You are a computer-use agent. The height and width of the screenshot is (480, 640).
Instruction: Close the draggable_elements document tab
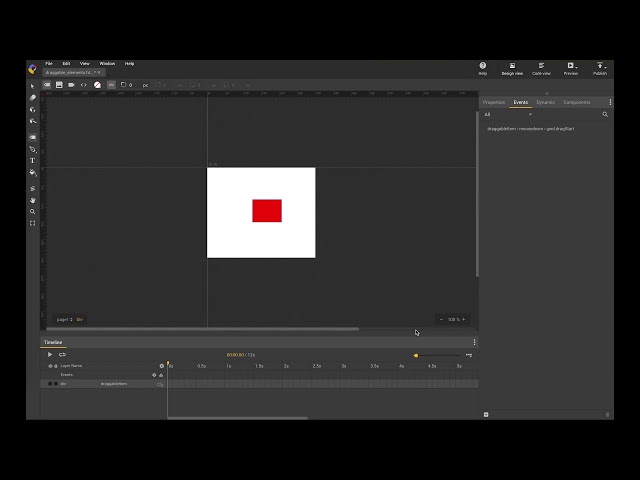pos(99,72)
